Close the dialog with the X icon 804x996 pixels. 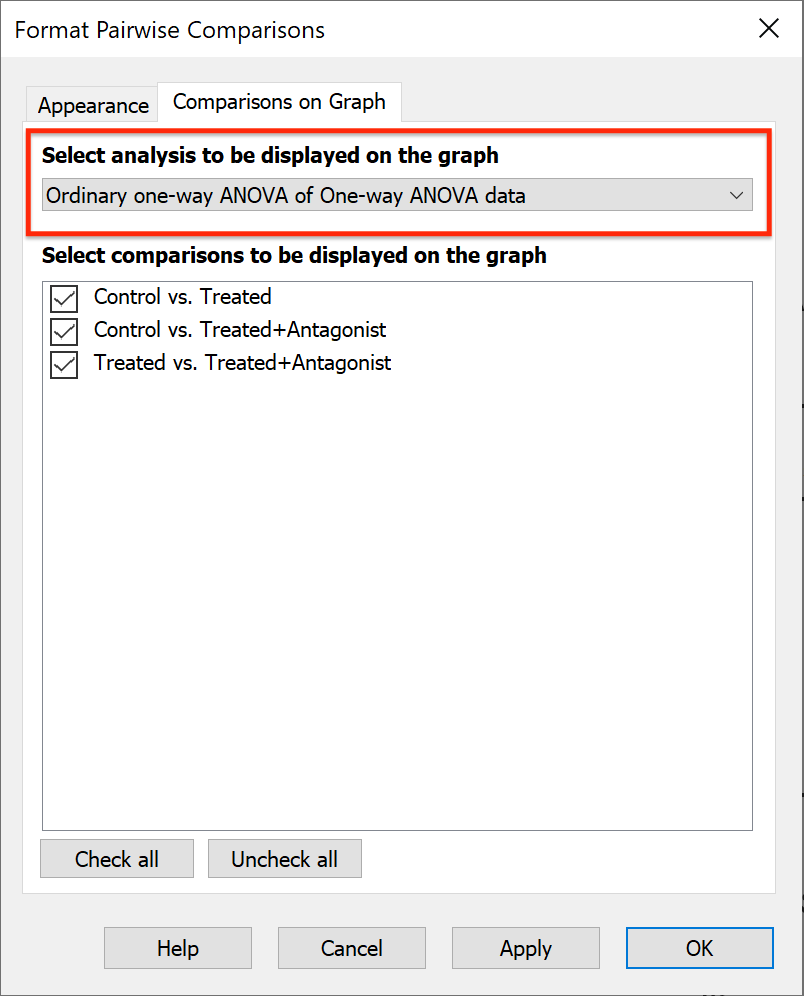point(768,29)
